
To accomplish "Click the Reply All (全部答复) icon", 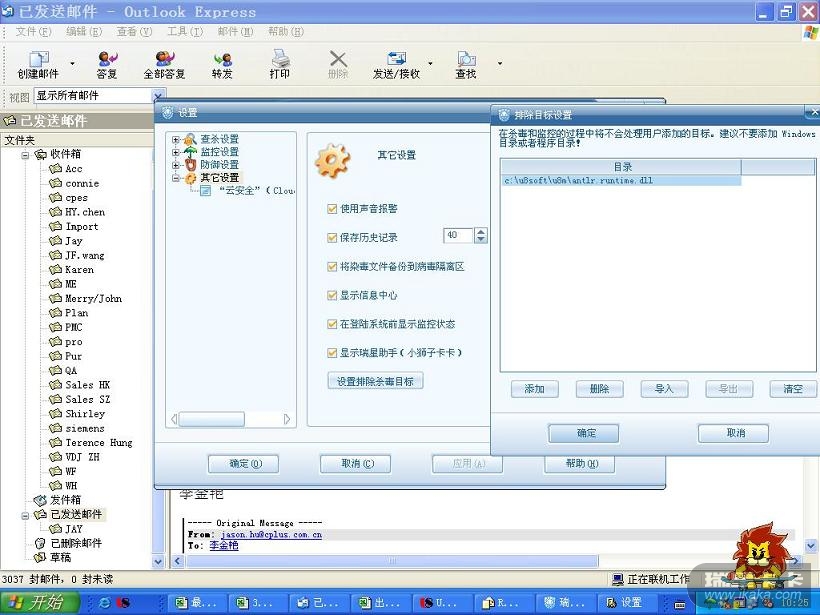I will (164, 64).
